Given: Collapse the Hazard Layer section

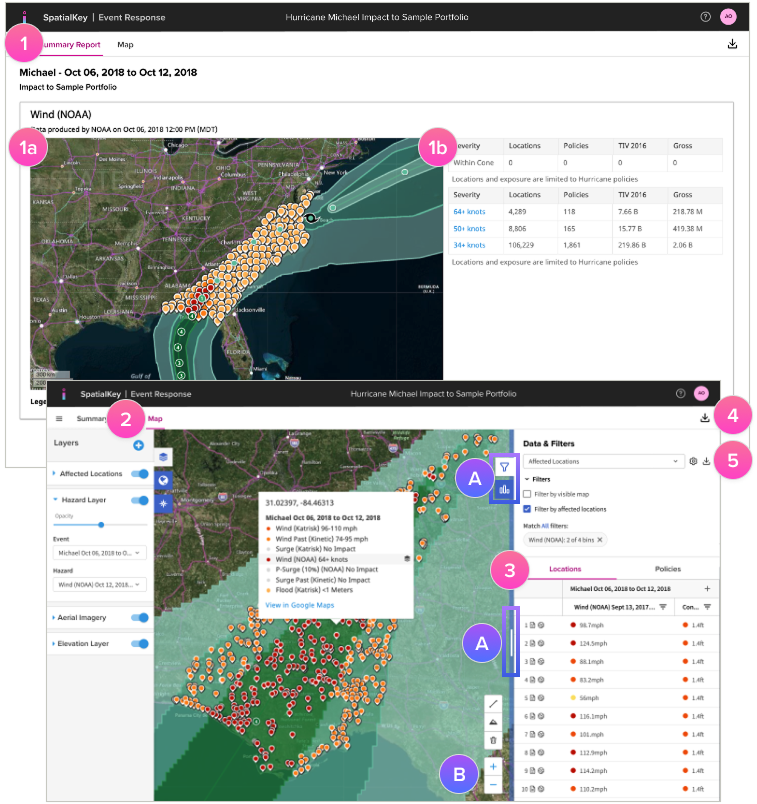Looking at the screenshot, I should pyautogui.click(x=55, y=500).
